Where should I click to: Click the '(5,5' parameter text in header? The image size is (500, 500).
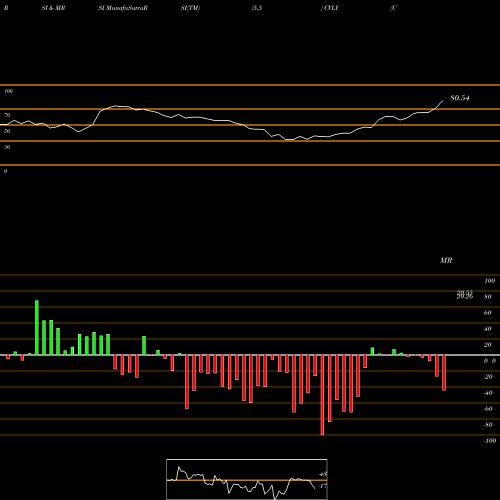pos(257,8)
